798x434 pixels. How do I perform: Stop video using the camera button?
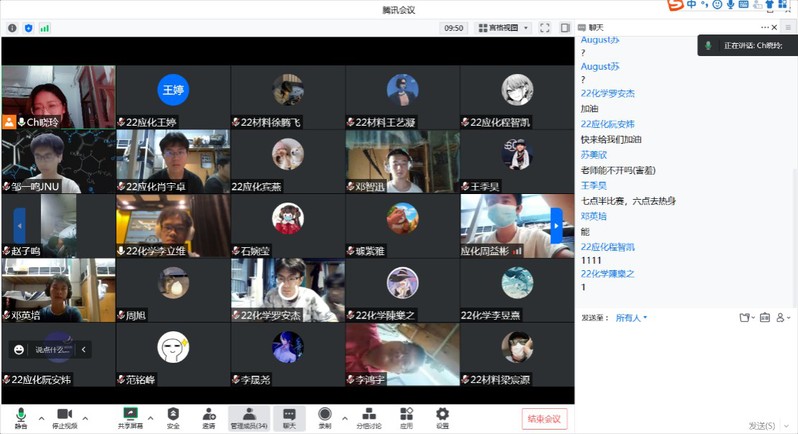[x=65, y=416]
